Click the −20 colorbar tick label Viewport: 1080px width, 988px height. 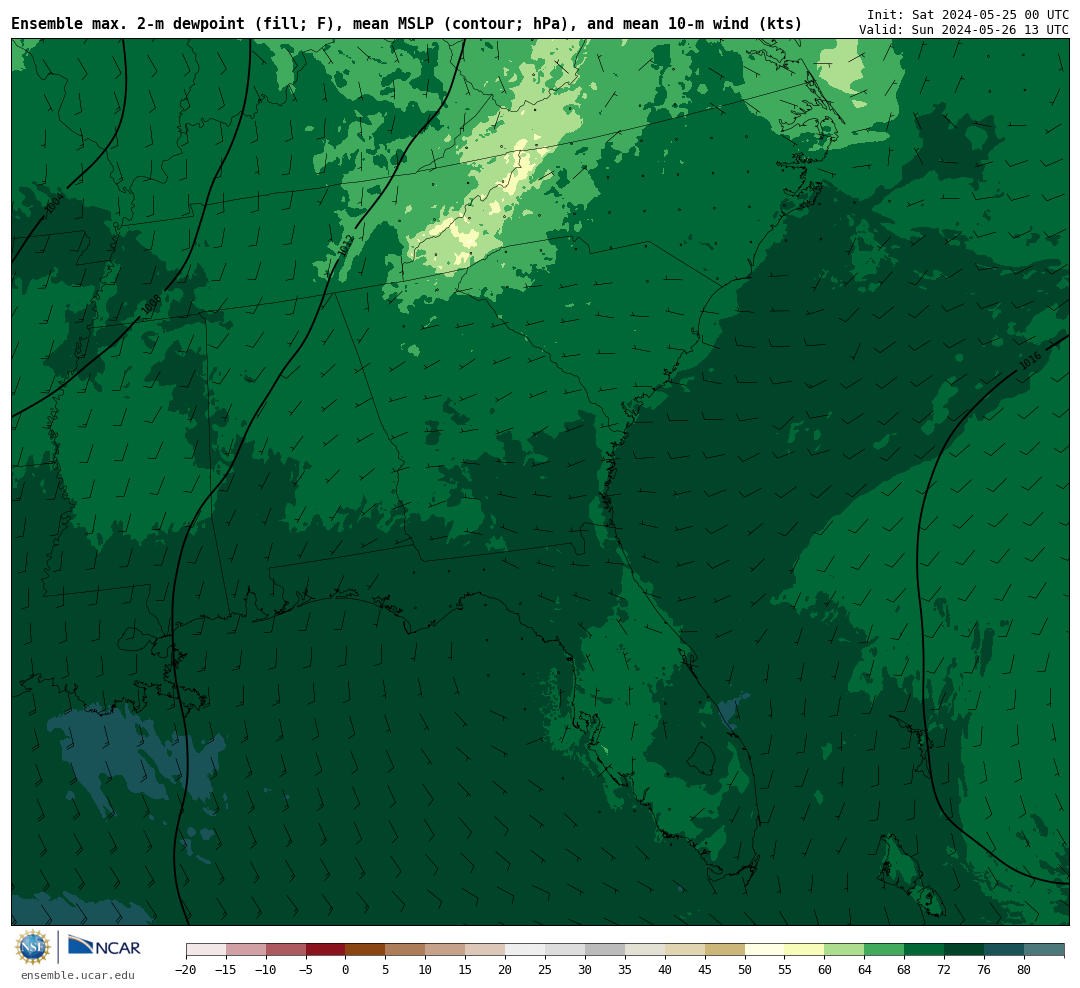(x=186, y=970)
